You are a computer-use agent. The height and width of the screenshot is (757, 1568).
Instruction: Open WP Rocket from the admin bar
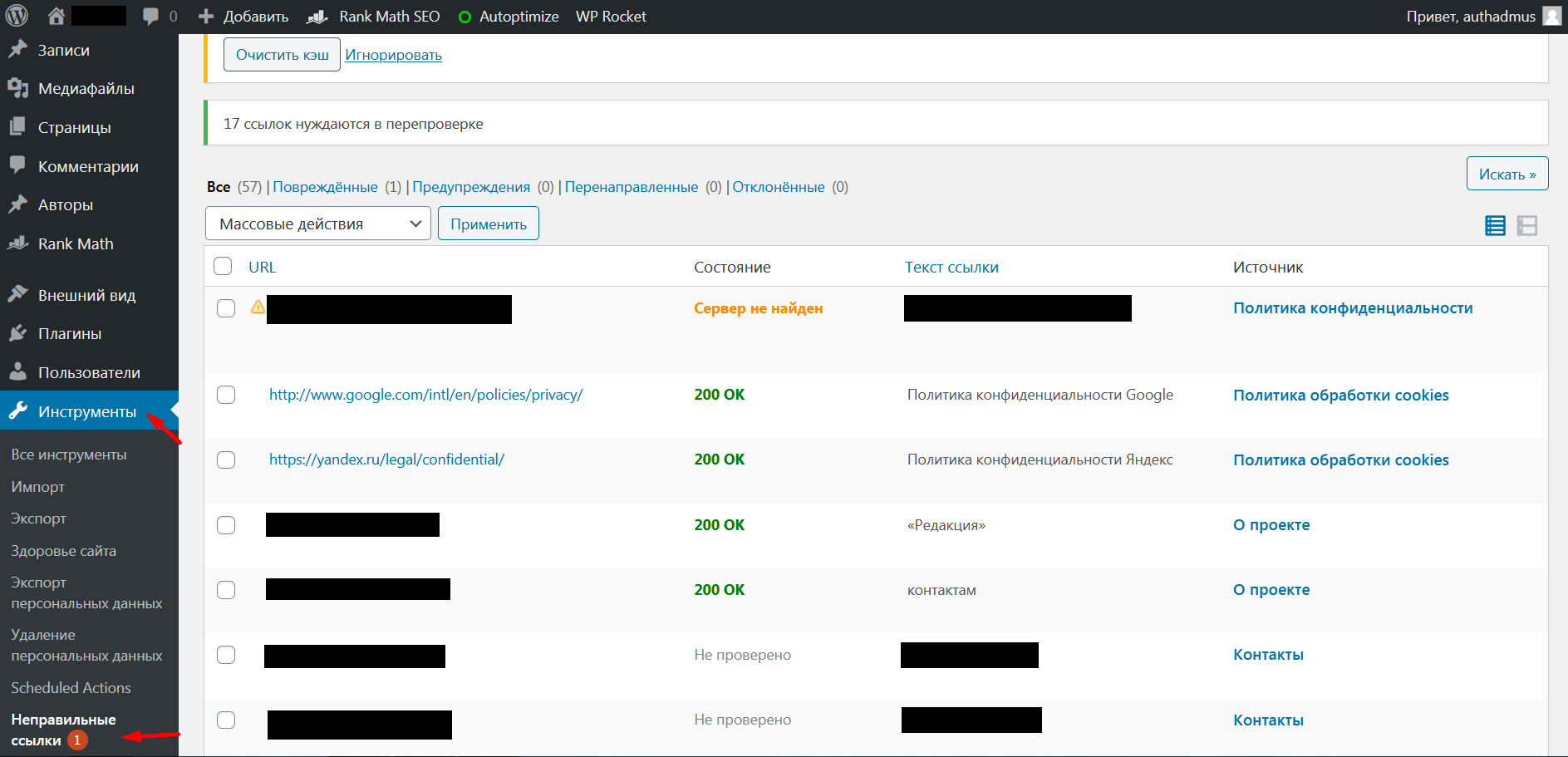[610, 15]
